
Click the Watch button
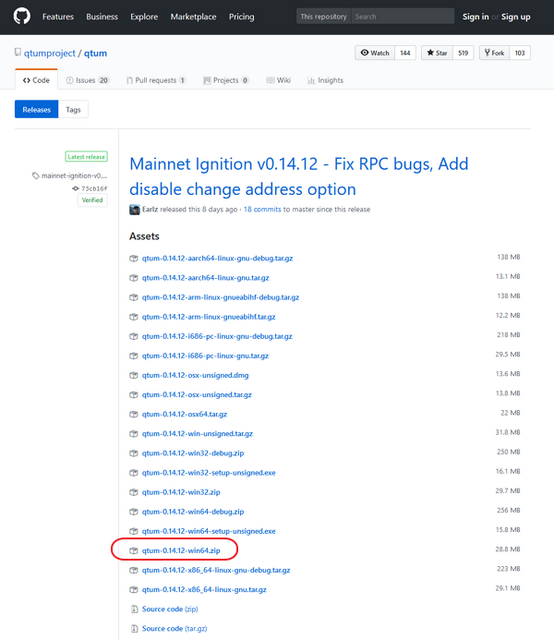tap(375, 53)
